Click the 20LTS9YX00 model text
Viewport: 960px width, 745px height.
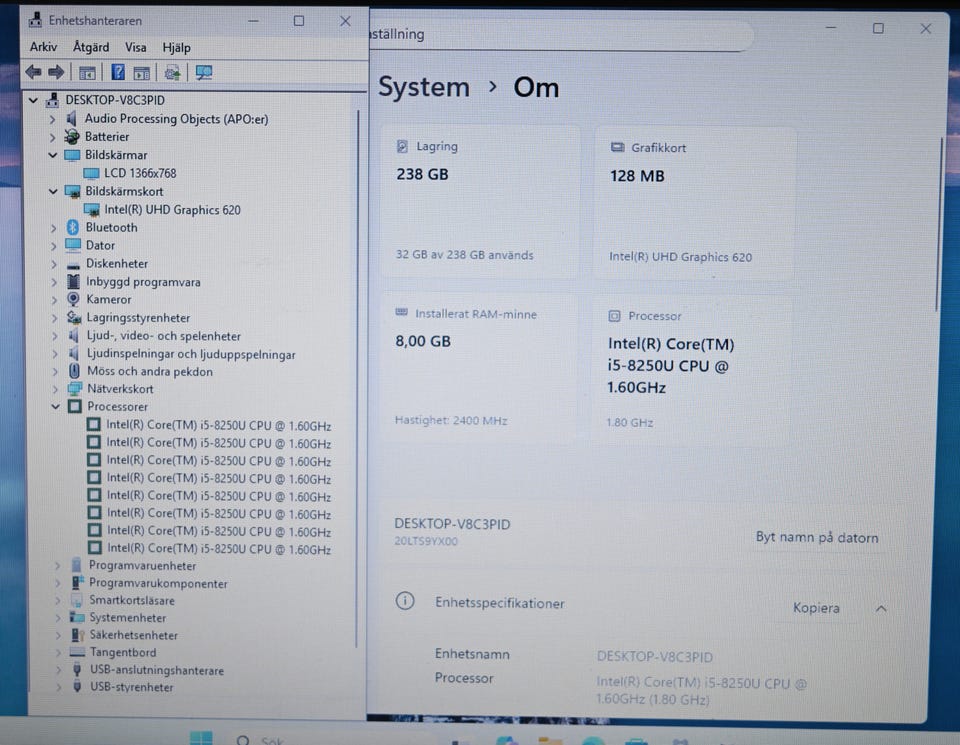coord(426,541)
